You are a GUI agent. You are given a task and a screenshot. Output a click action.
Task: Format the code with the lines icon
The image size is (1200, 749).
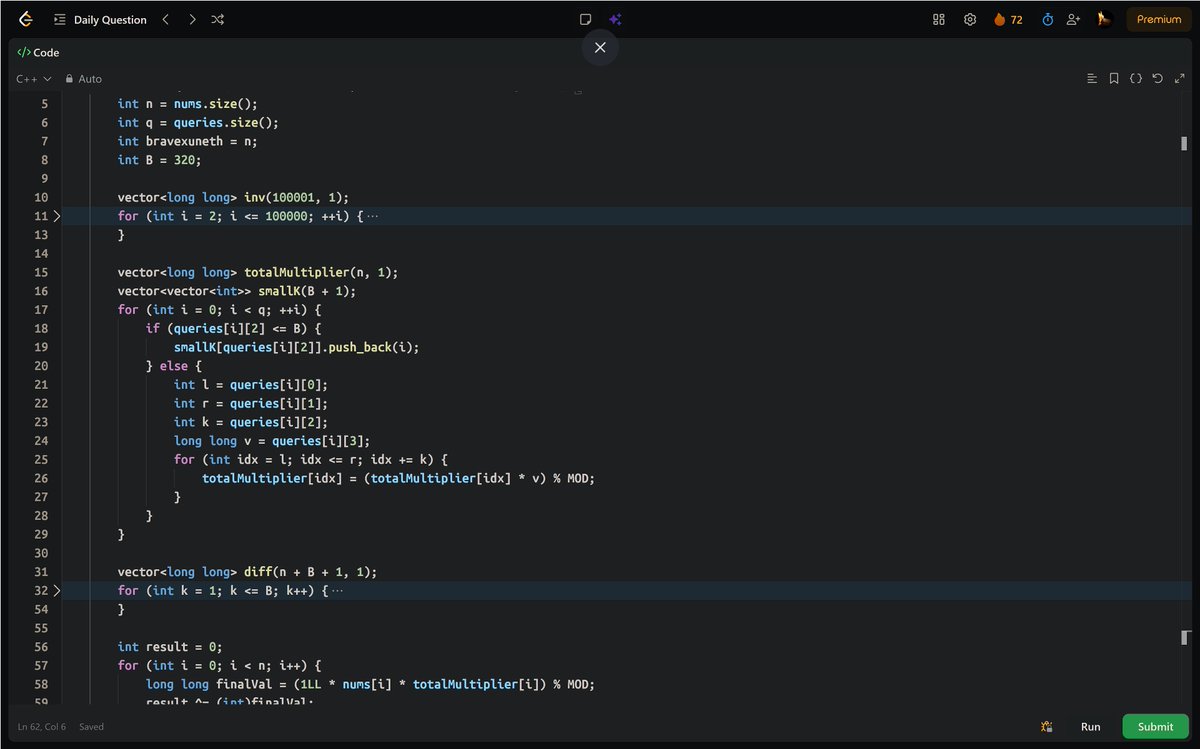pos(1092,79)
